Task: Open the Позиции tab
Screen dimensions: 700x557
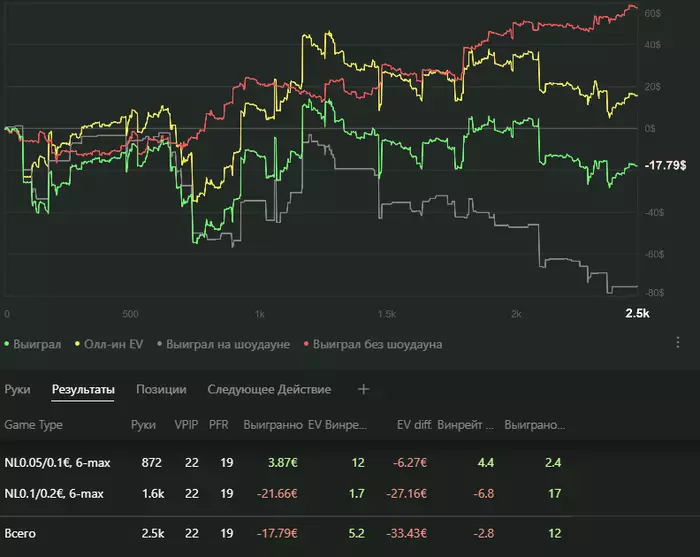Action: click(x=160, y=389)
